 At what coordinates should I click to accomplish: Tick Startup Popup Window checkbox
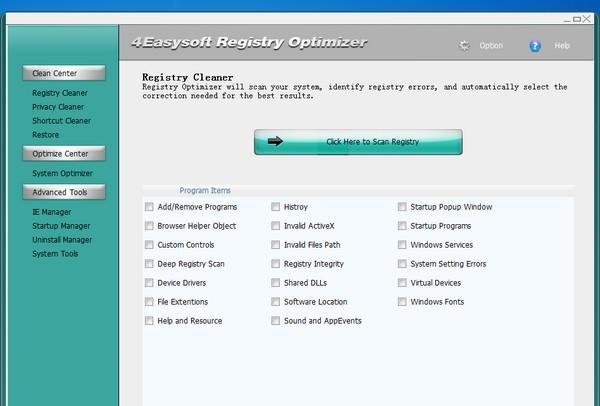402,207
